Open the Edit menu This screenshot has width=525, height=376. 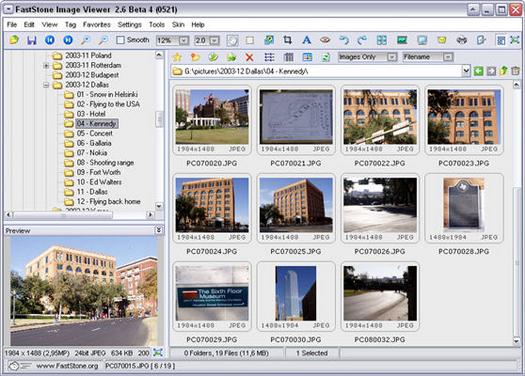[29, 25]
